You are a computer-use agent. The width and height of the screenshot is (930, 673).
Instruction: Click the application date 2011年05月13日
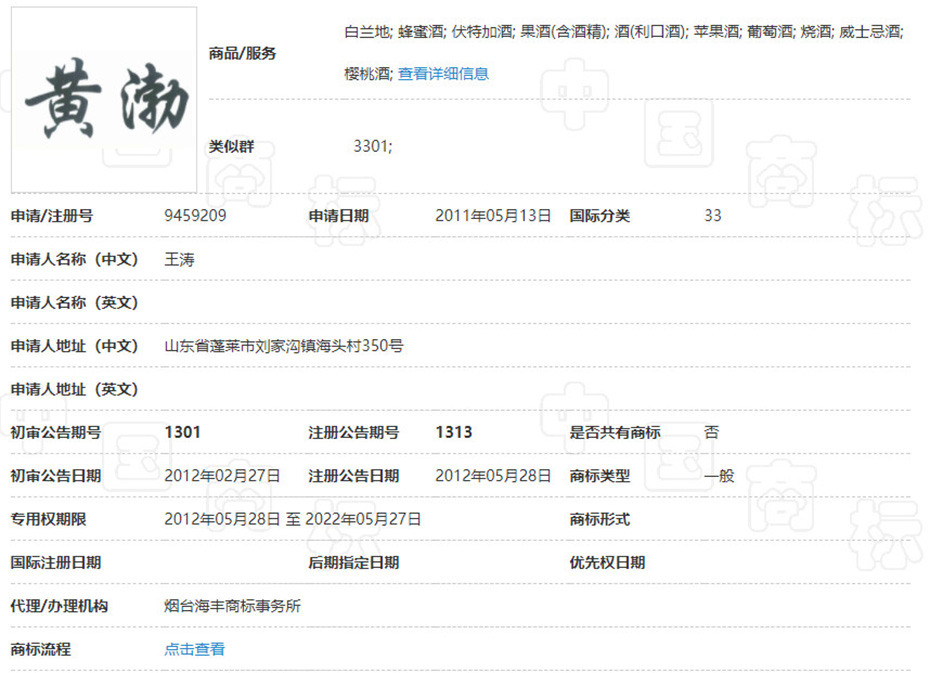[493, 216]
